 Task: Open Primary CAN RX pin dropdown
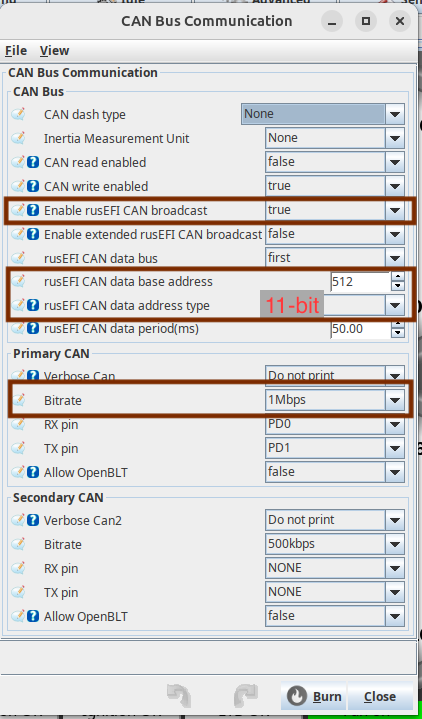coord(335,424)
